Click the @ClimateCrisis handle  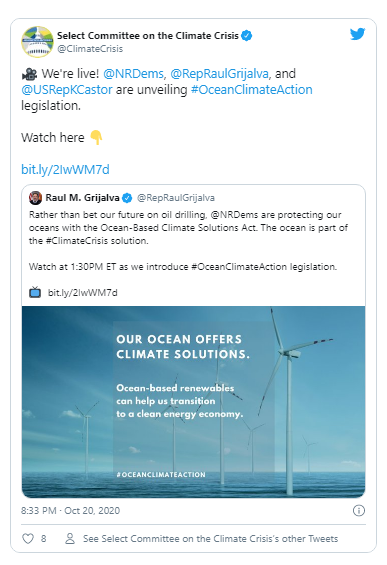[x=90, y=49]
